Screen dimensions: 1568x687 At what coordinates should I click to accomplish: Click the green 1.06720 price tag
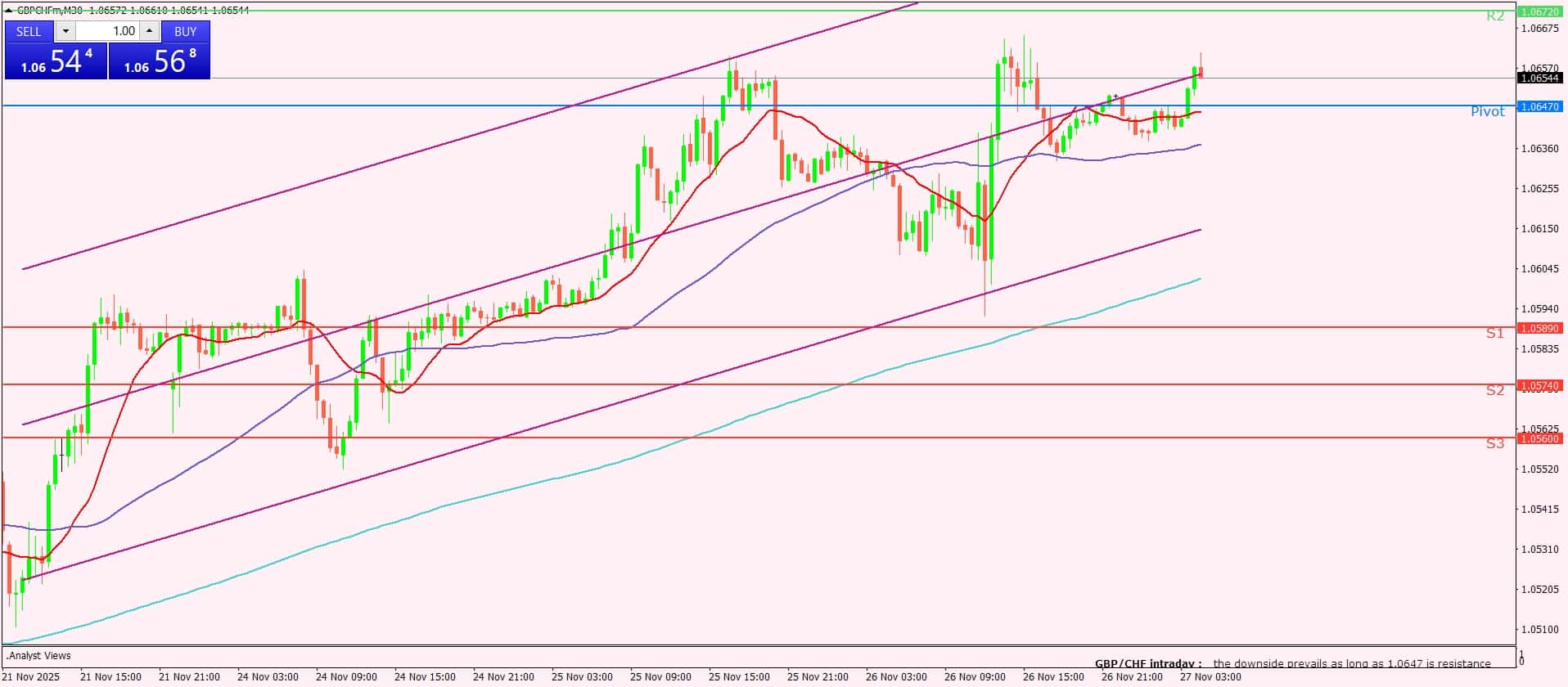[1539, 12]
